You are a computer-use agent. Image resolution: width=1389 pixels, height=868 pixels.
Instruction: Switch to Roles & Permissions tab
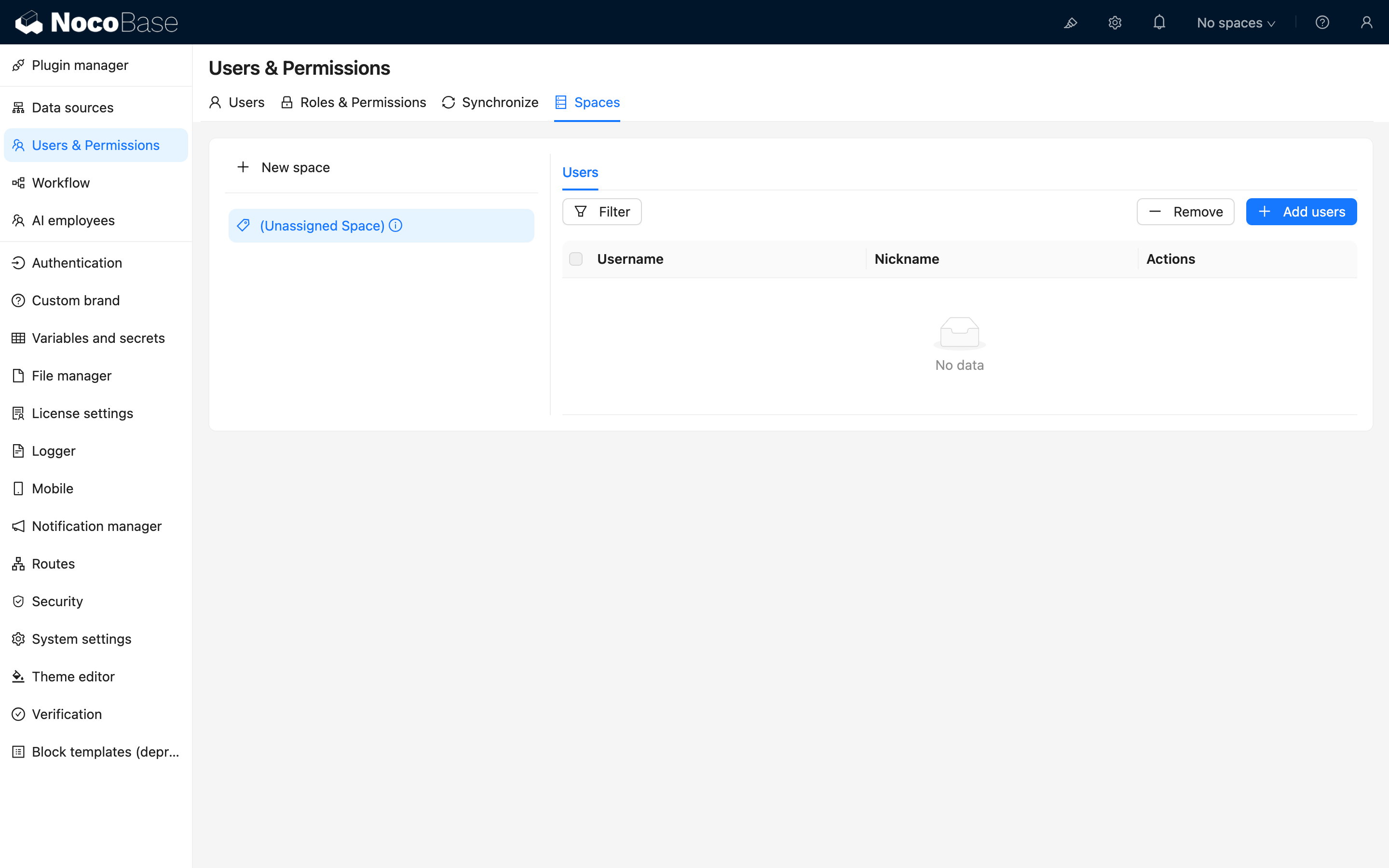(x=354, y=102)
